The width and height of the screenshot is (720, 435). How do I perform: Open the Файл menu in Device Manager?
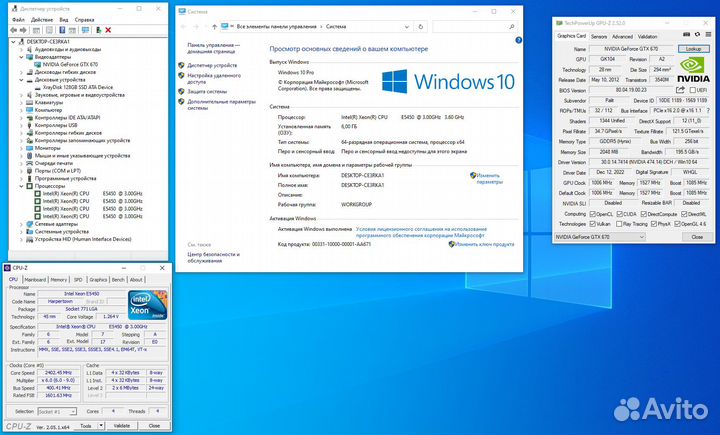(x=18, y=20)
